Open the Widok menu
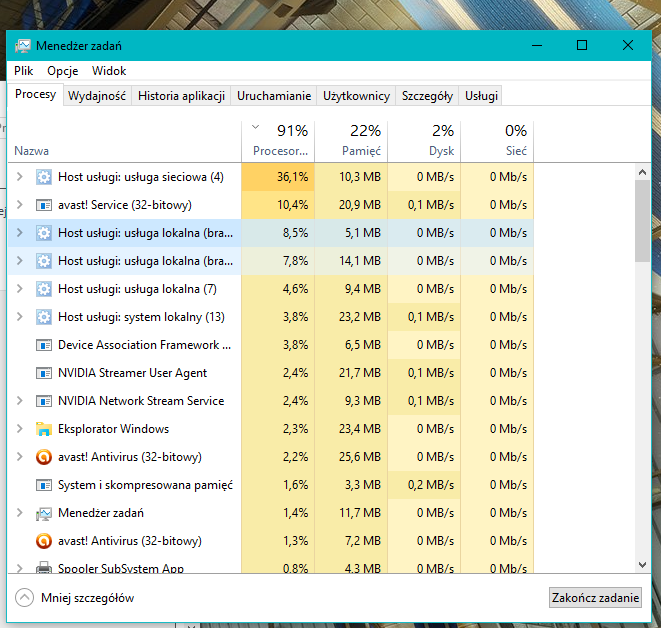The image size is (661, 628). (x=109, y=71)
